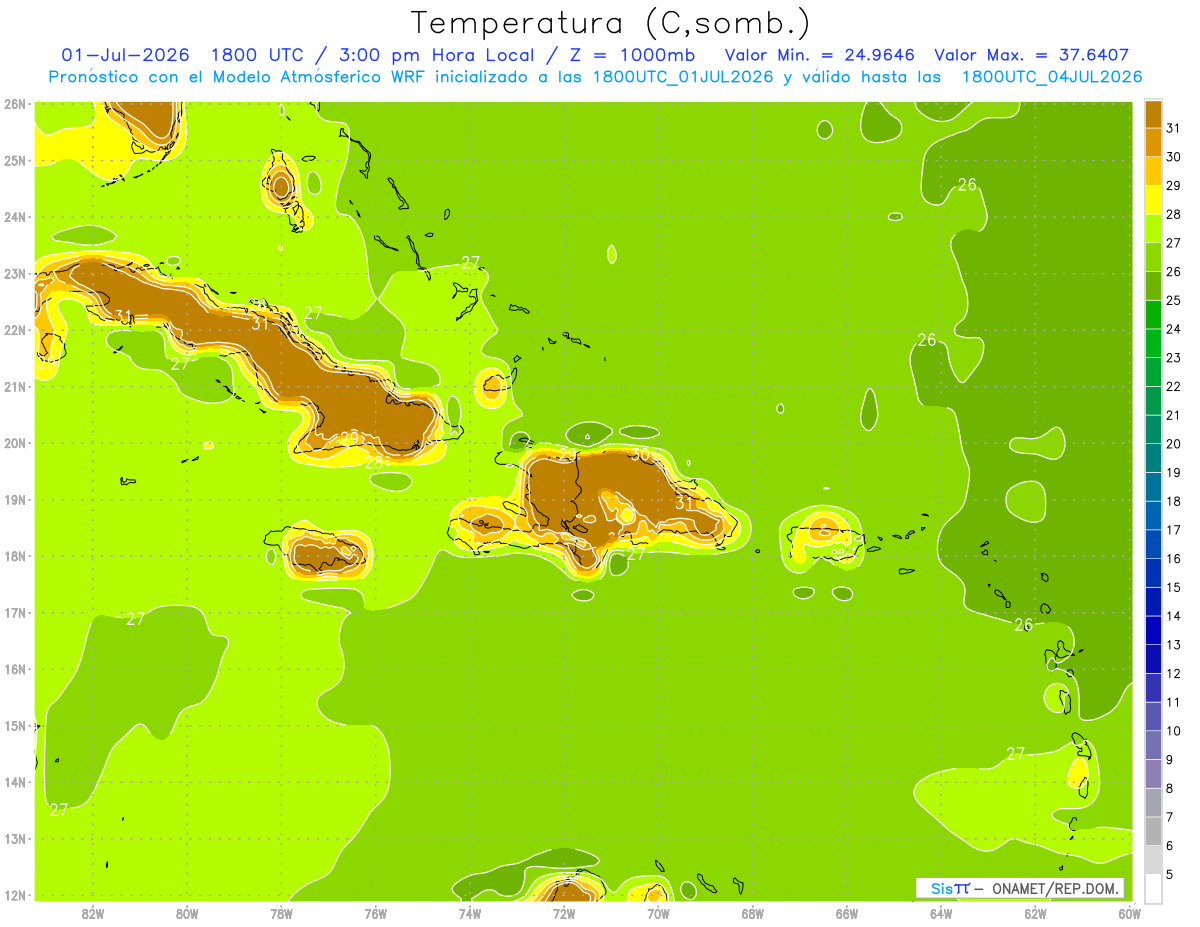Click legend value label "20" on the color bar
This screenshot has height=927, width=1200.
coord(1174,444)
